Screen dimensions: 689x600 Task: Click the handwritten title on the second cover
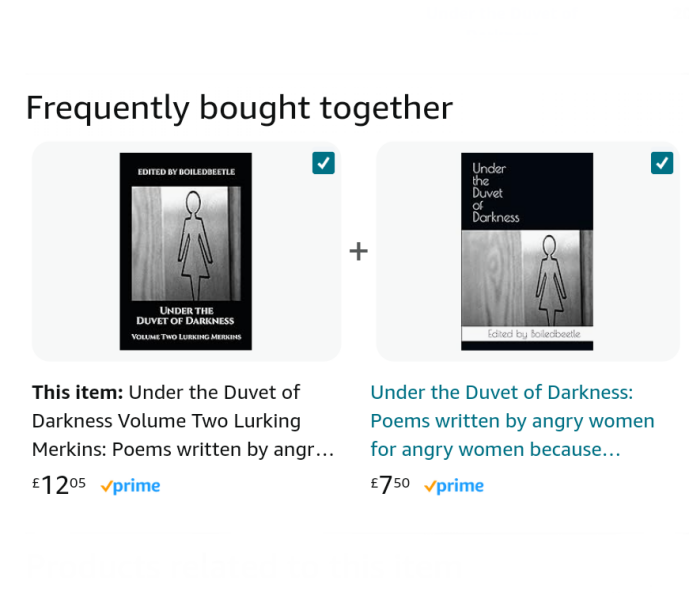(x=494, y=192)
